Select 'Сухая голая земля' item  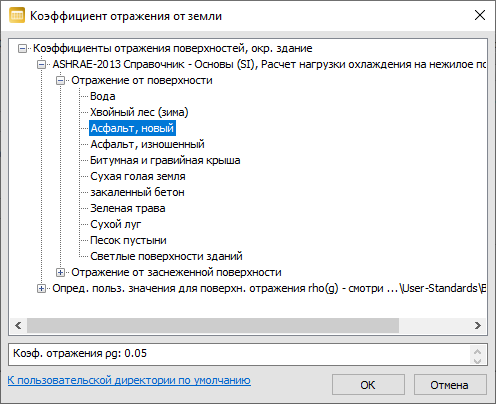pos(138,176)
